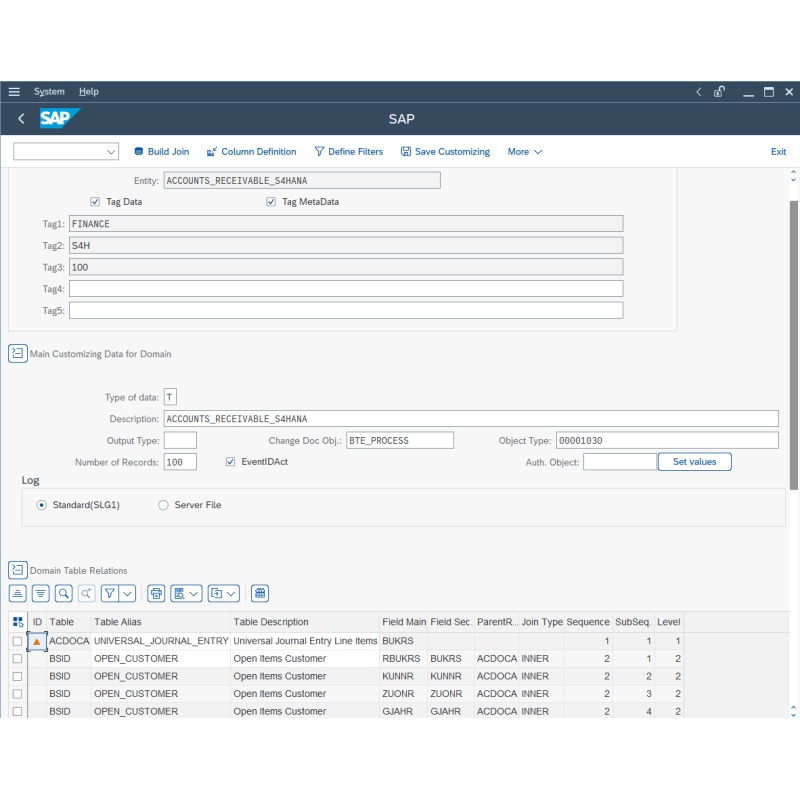
Task: Click the Field Main column header
Action: pyautogui.click(x=404, y=622)
